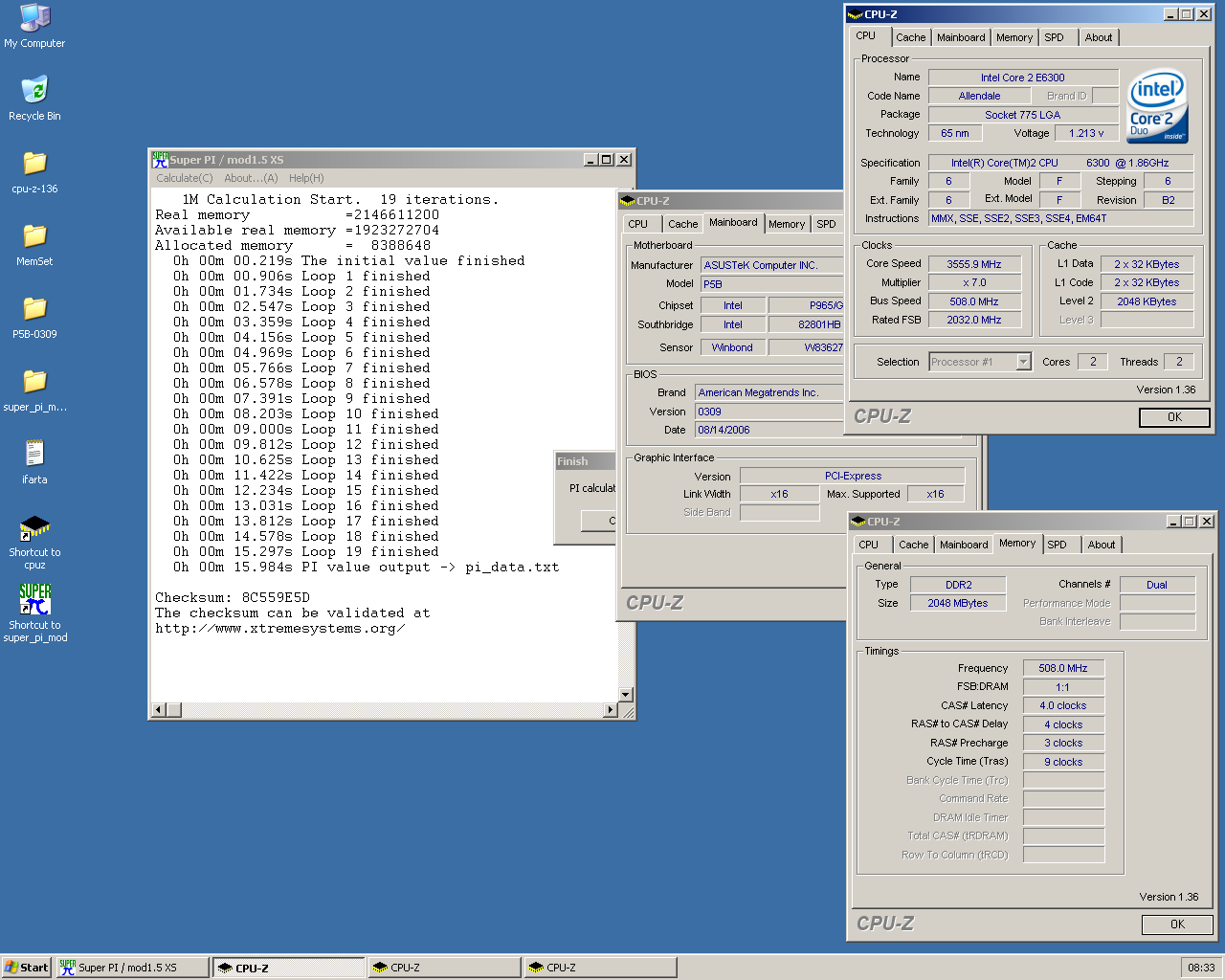The height and width of the screenshot is (980, 1225).
Task: Open the My Computer desktop icon
Action: click(x=34, y=26)
